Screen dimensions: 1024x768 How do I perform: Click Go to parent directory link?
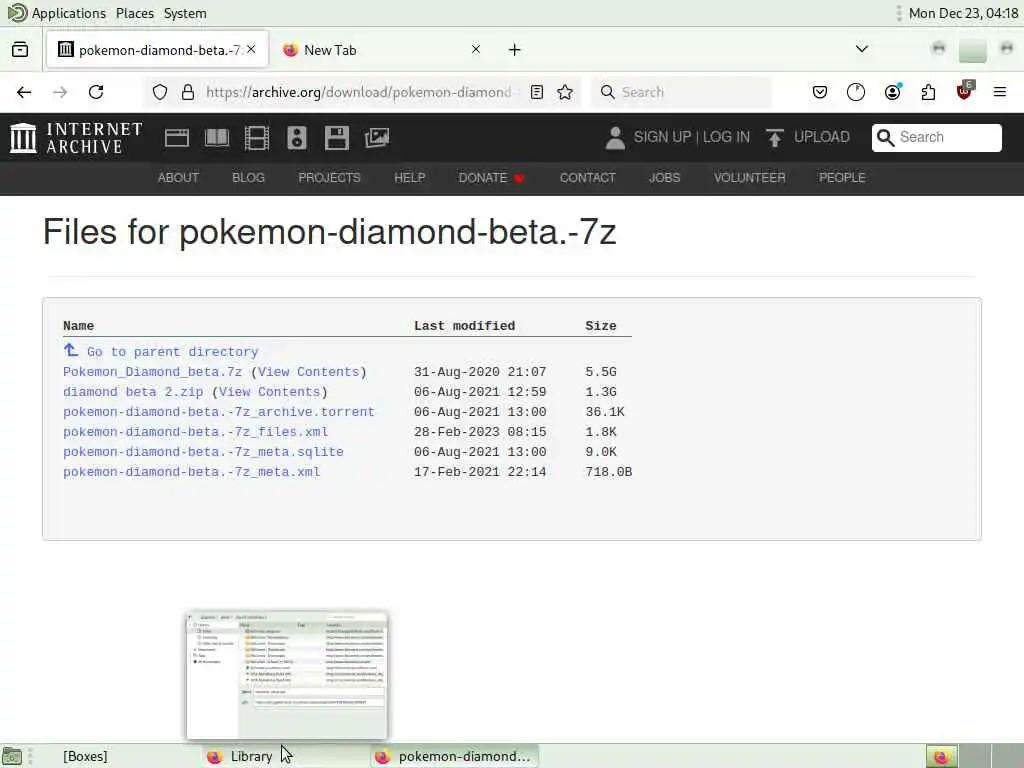[172, 352]
